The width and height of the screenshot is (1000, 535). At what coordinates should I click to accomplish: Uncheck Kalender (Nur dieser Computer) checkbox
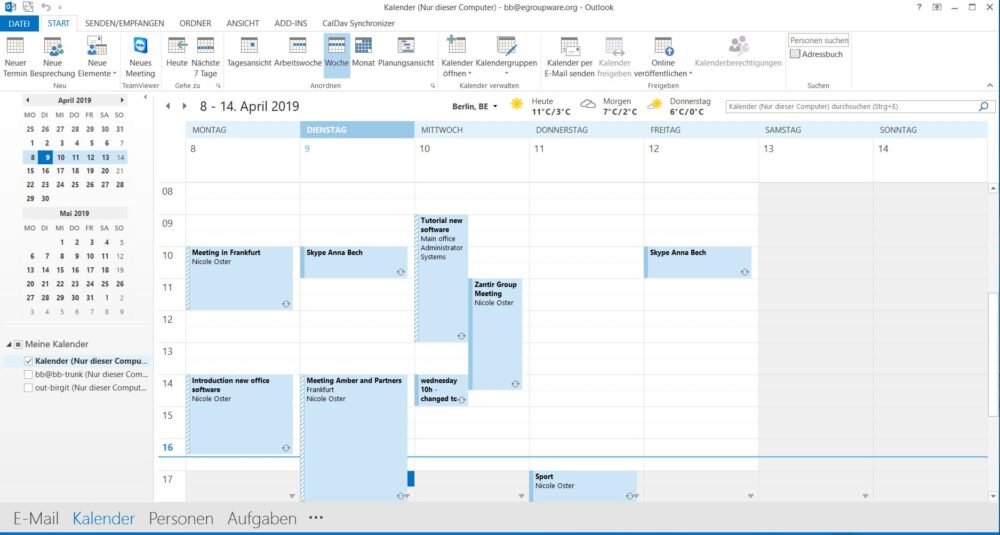click(x=28, y=361)
